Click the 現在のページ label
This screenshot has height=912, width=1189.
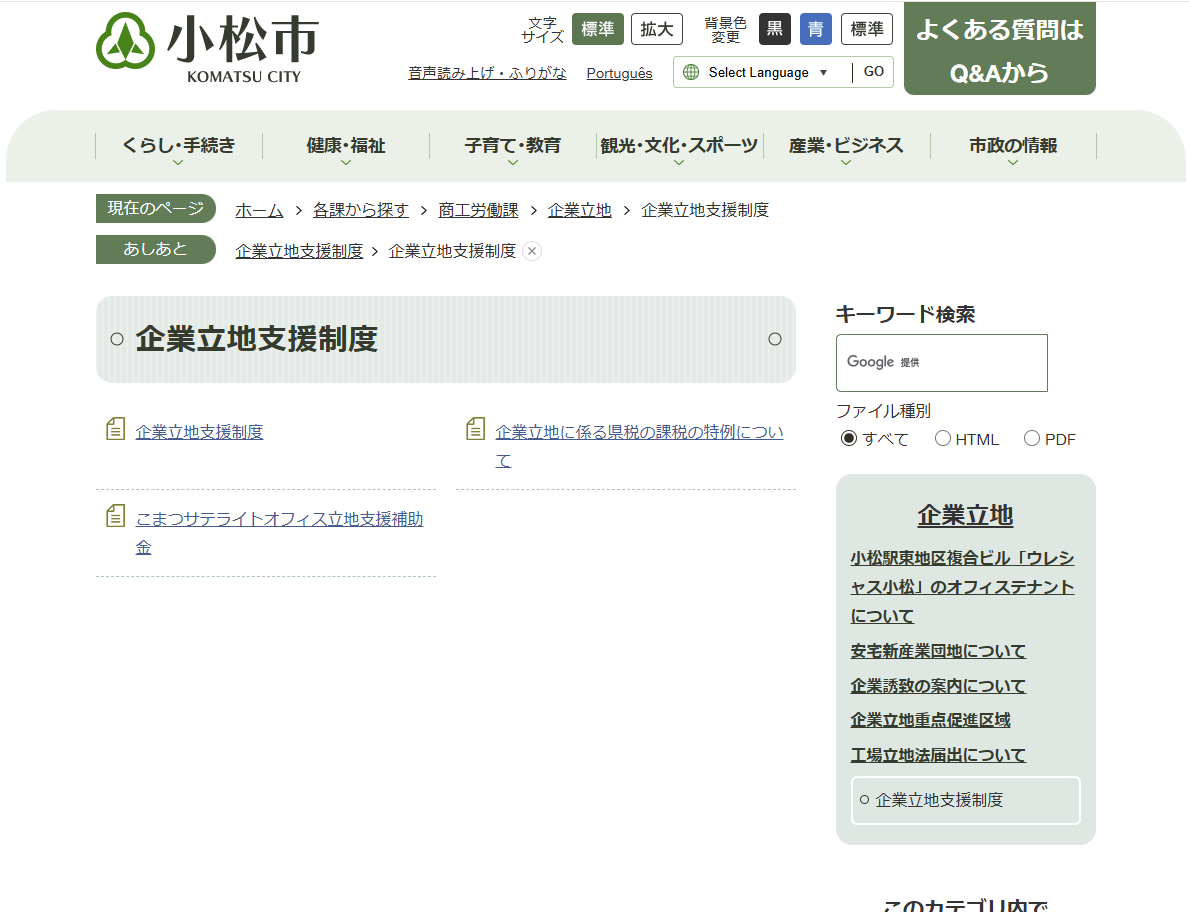point(155,208)
